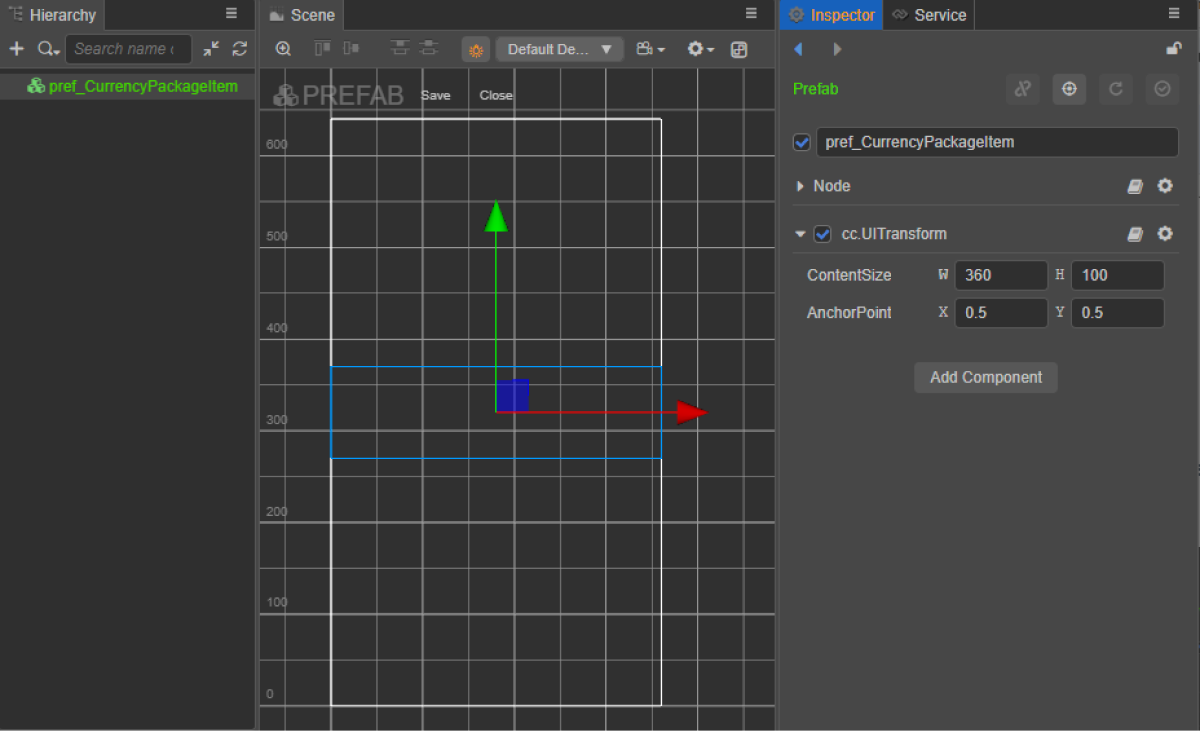Click the locate prefab target icon
This screenshot has width=1200, height=731.
[1069, 89]
